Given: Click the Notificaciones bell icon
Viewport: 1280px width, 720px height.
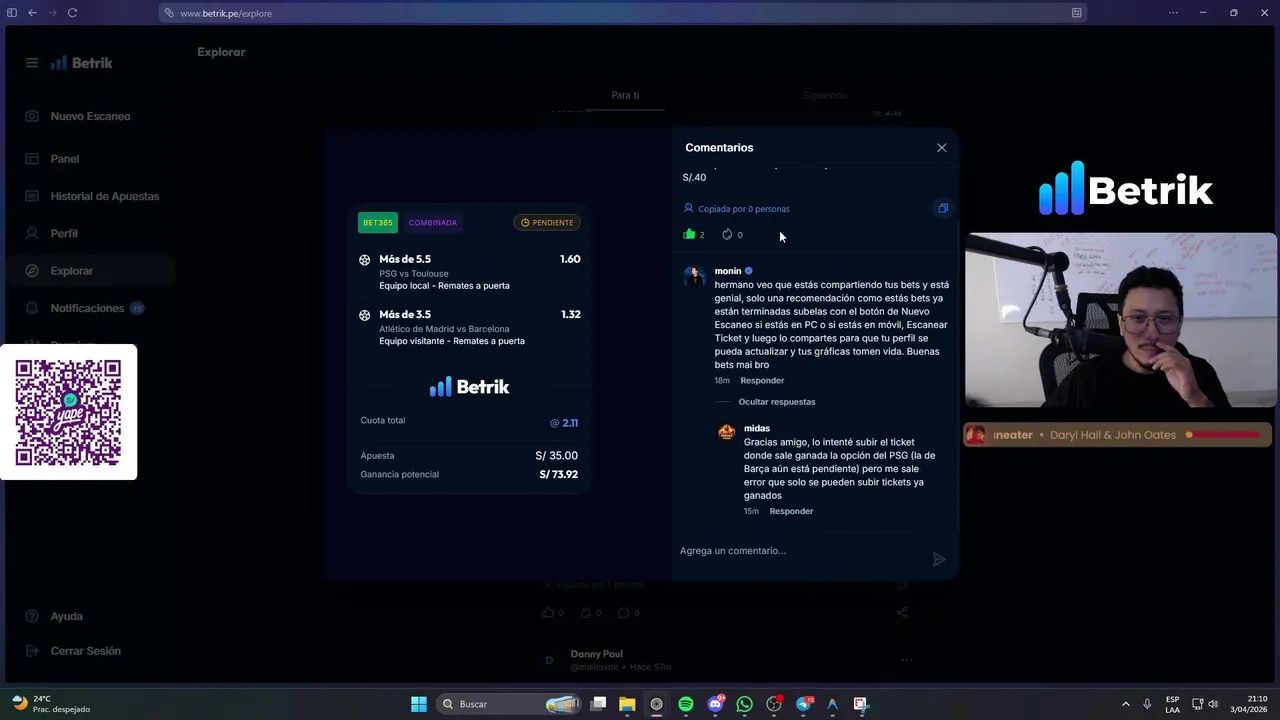Looking at the screenshot, I should tap(32, 308).
